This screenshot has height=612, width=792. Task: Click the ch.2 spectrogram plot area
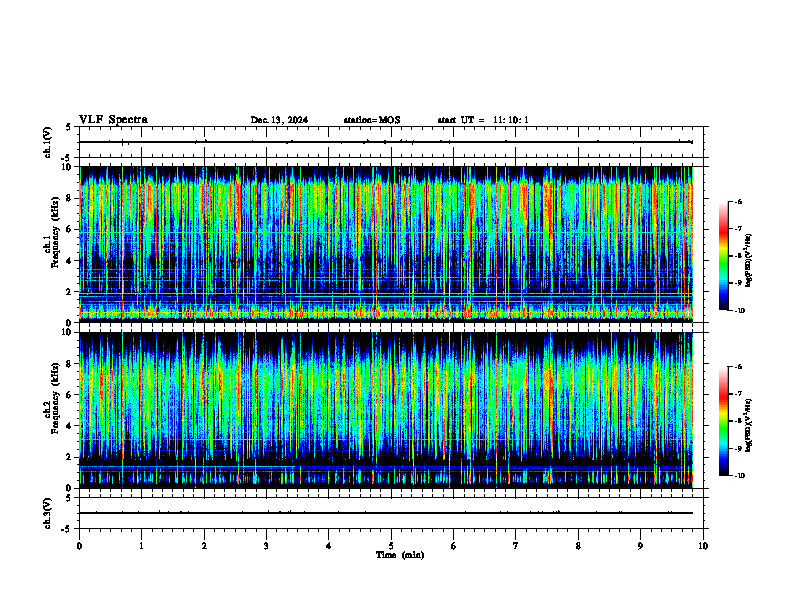click(x=386, y=410)
